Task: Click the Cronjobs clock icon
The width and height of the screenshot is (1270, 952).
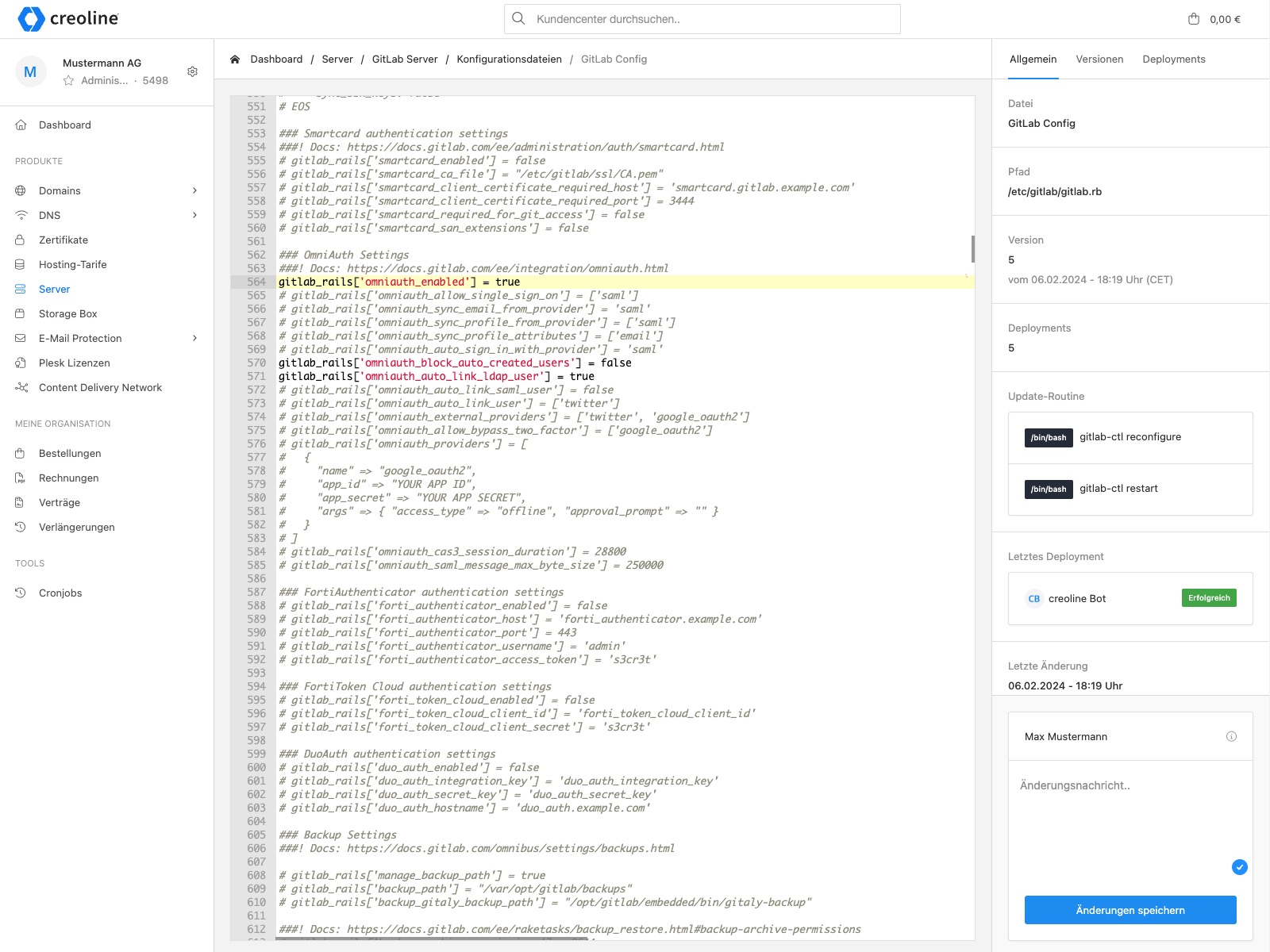Action: click(21, 593)
